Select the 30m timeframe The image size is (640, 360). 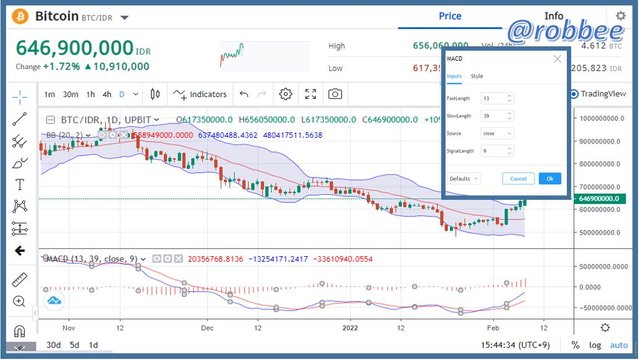70,94
